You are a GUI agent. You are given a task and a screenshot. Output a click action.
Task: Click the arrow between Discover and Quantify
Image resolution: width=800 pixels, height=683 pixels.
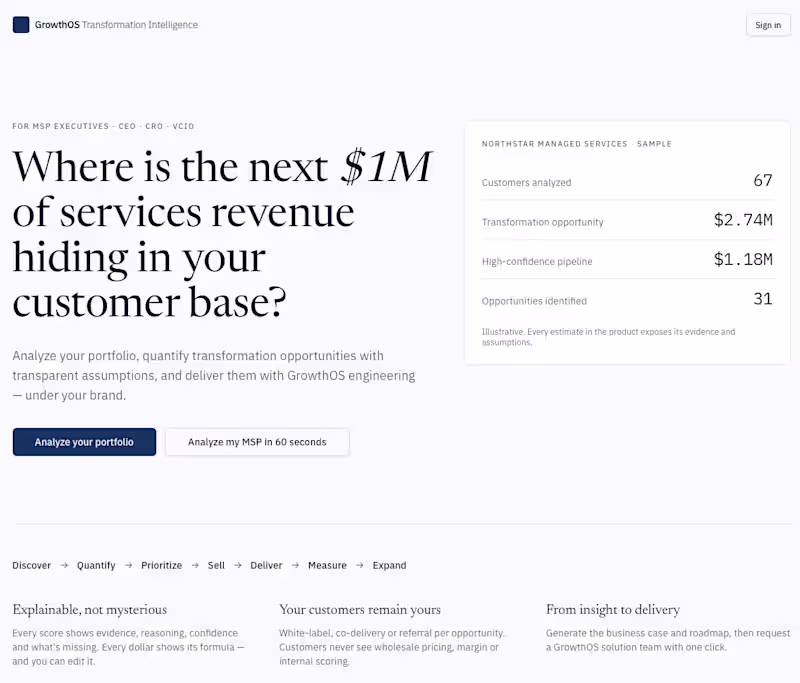click(x=64, y=565)
